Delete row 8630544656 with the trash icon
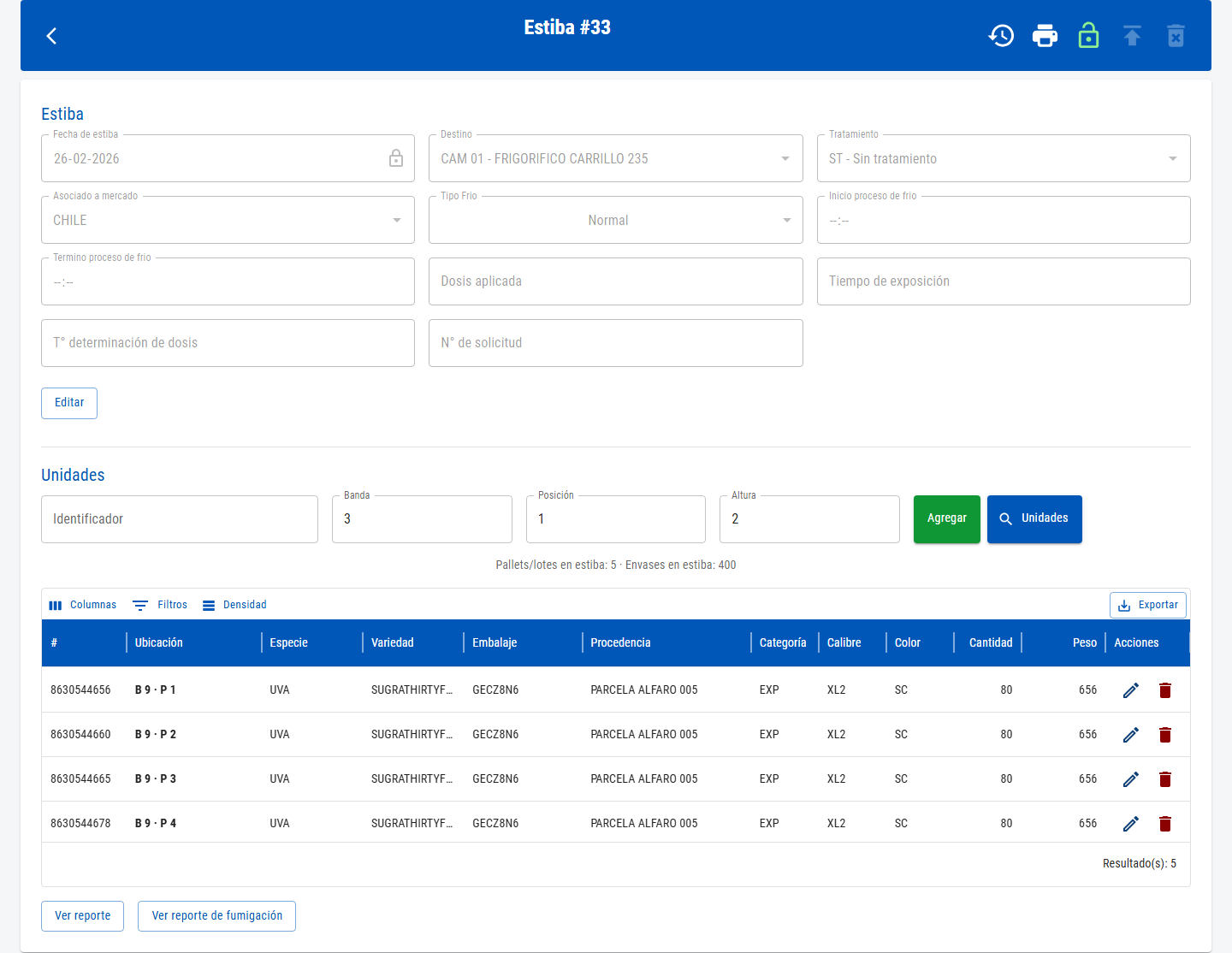 (1165, 690)
